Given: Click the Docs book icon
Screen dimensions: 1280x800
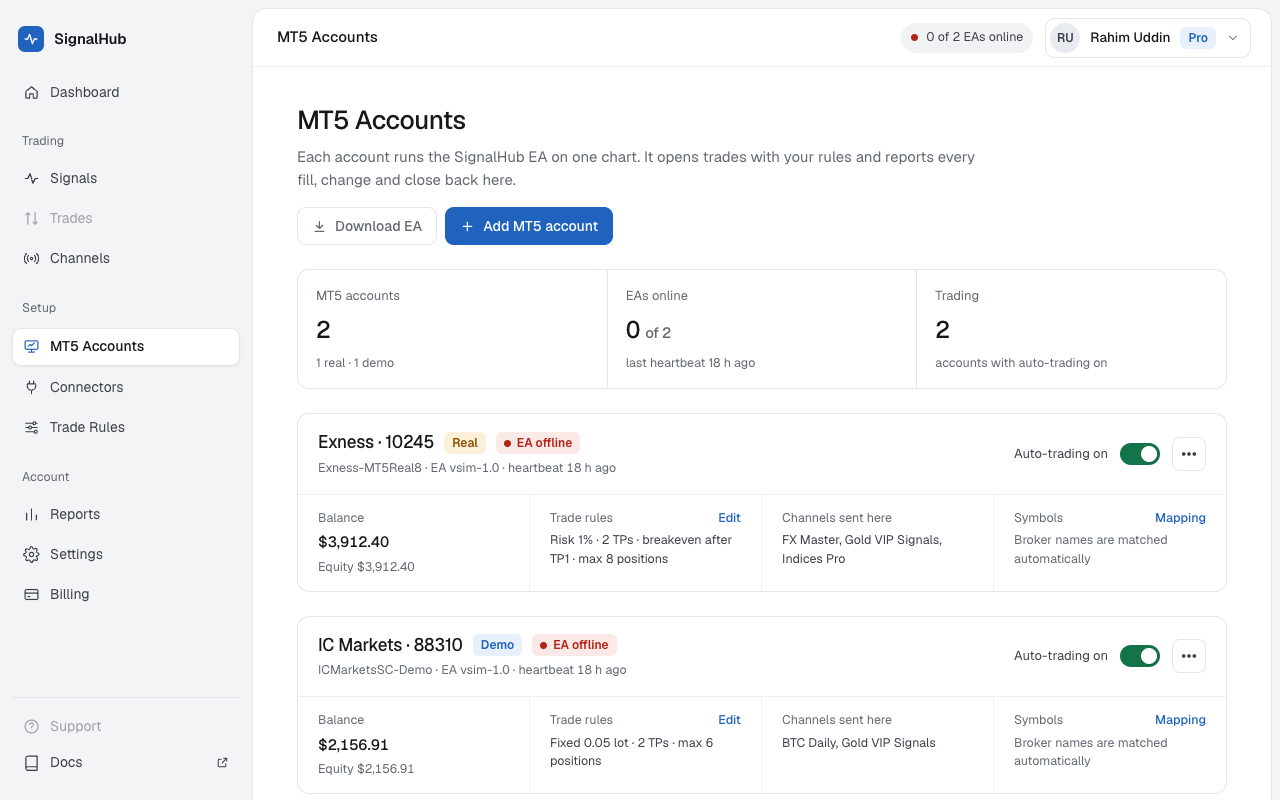Looking at the screenshot, I should coord(31,762).
